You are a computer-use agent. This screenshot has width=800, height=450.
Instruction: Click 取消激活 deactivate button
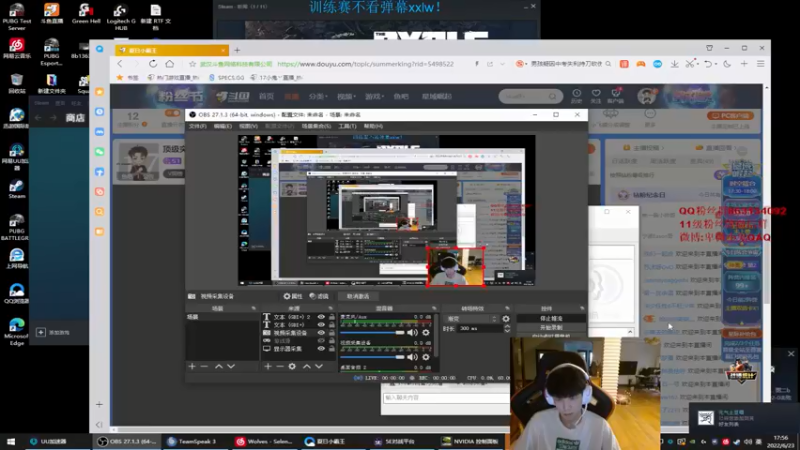[358, 296]
